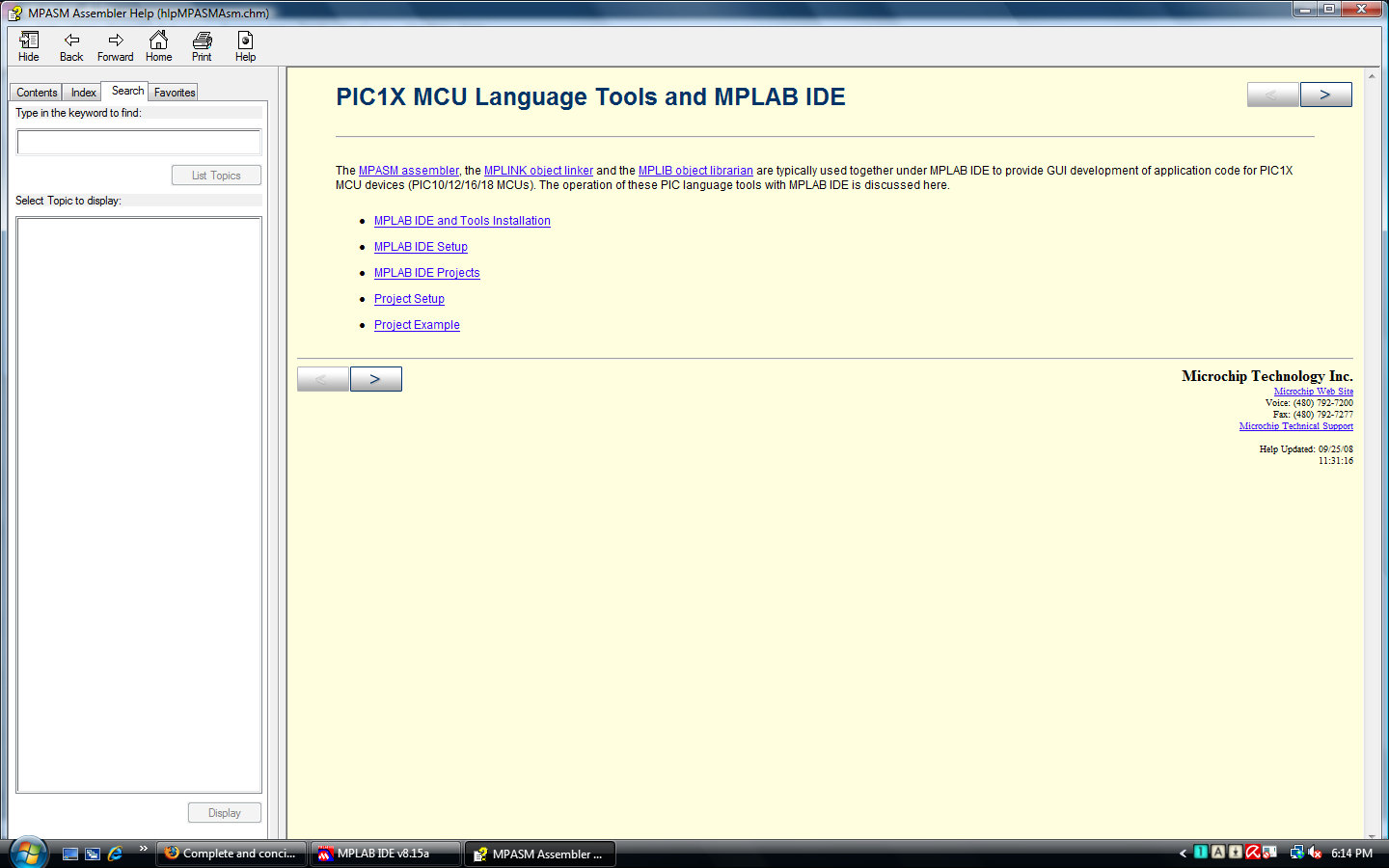Select the Search tab
The height and width of the screenshot is (868, 1389).
tap(127, 91)
